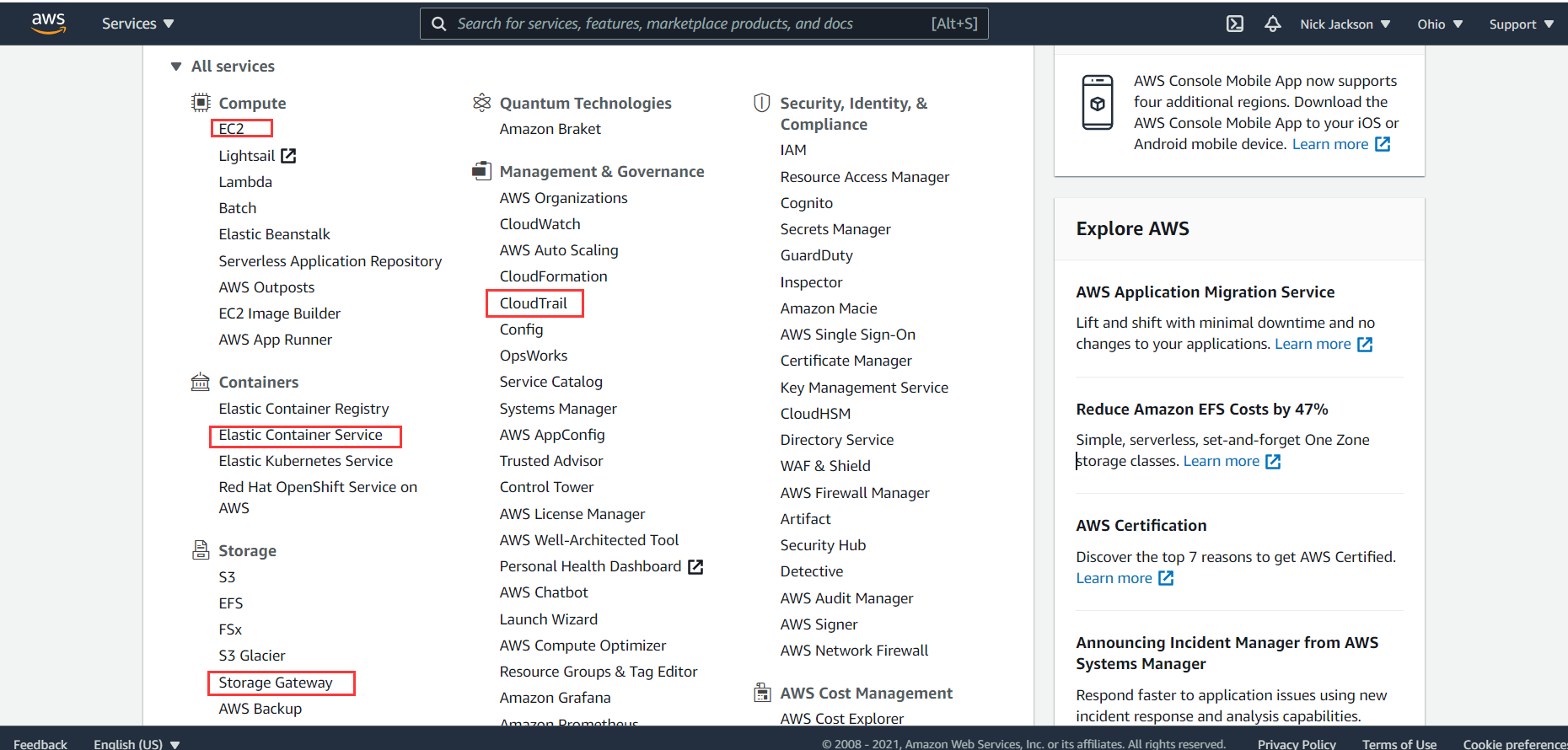Open Terms of Use footer link
Image resolution: width=1568 pixels, height=750 pixels.
pyautogui.click(x=1399, y=744)
